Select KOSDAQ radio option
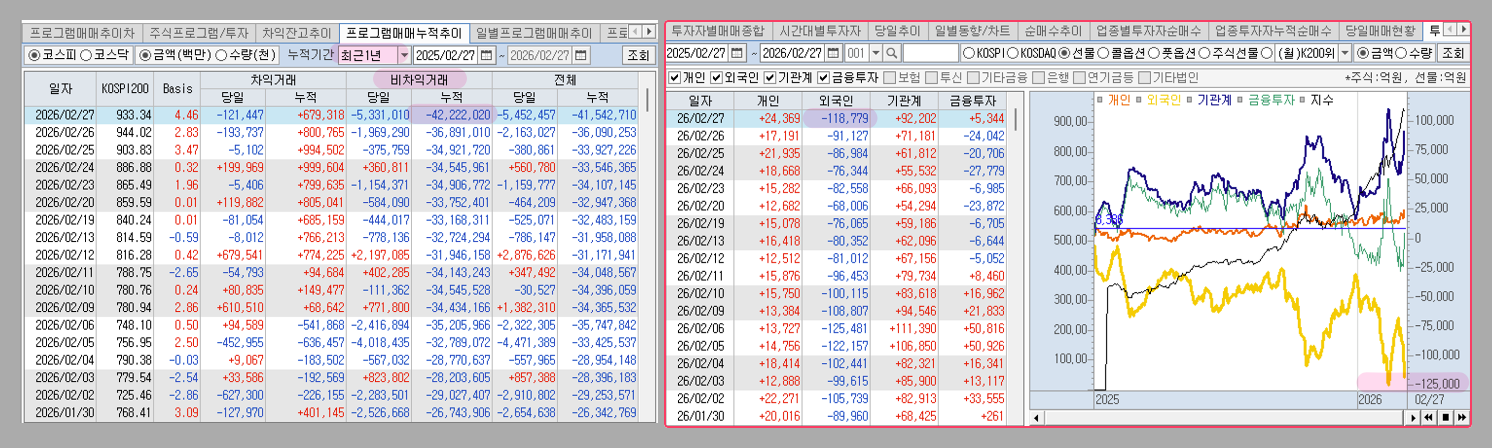 coord(1014,52)
